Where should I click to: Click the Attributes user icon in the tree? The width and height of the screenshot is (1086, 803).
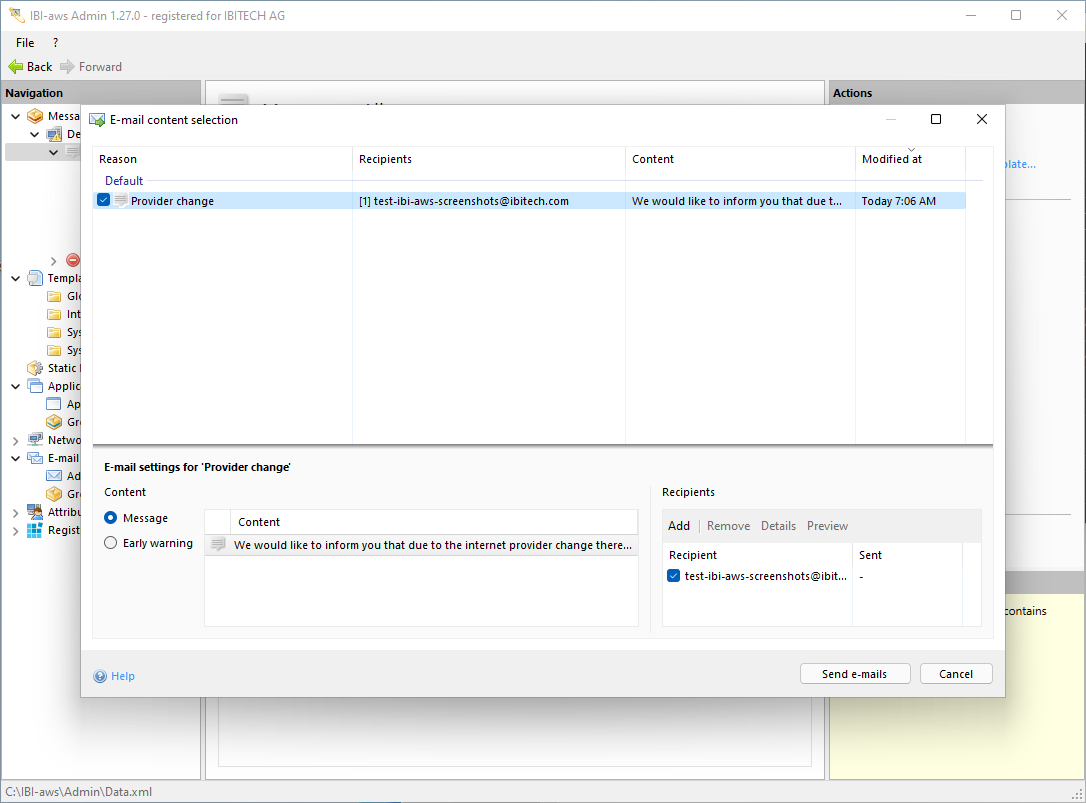35,512
